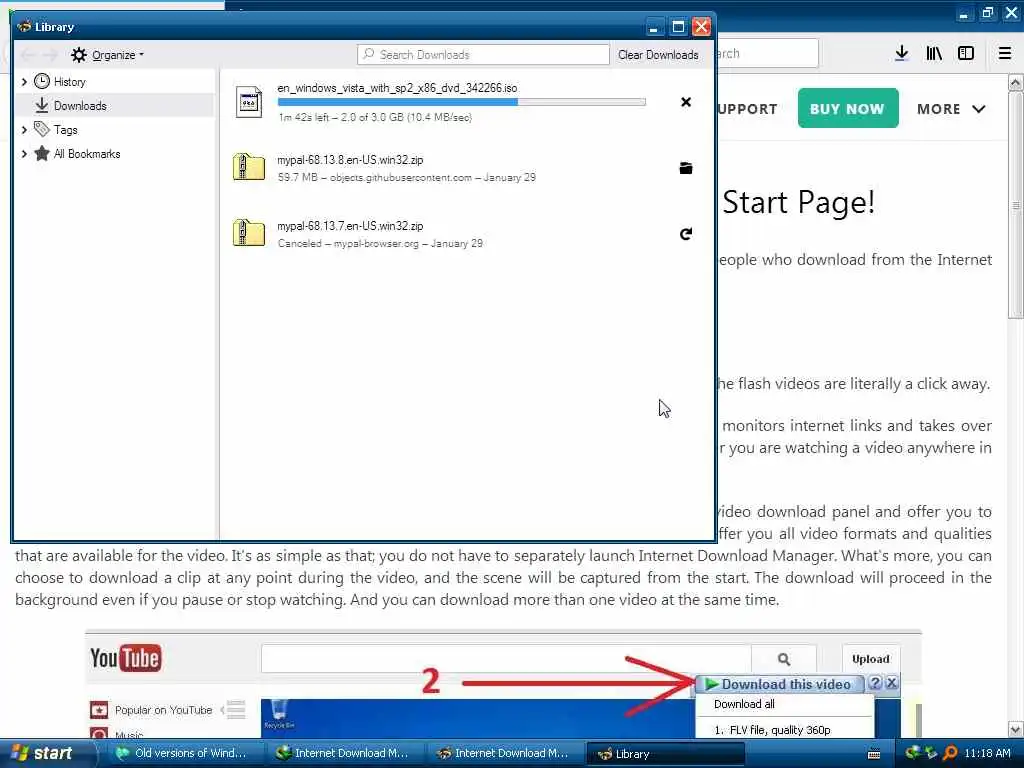1024x768 pixels.
Task: Click help question icon in video panel image
Action: (x=875, y=684)
